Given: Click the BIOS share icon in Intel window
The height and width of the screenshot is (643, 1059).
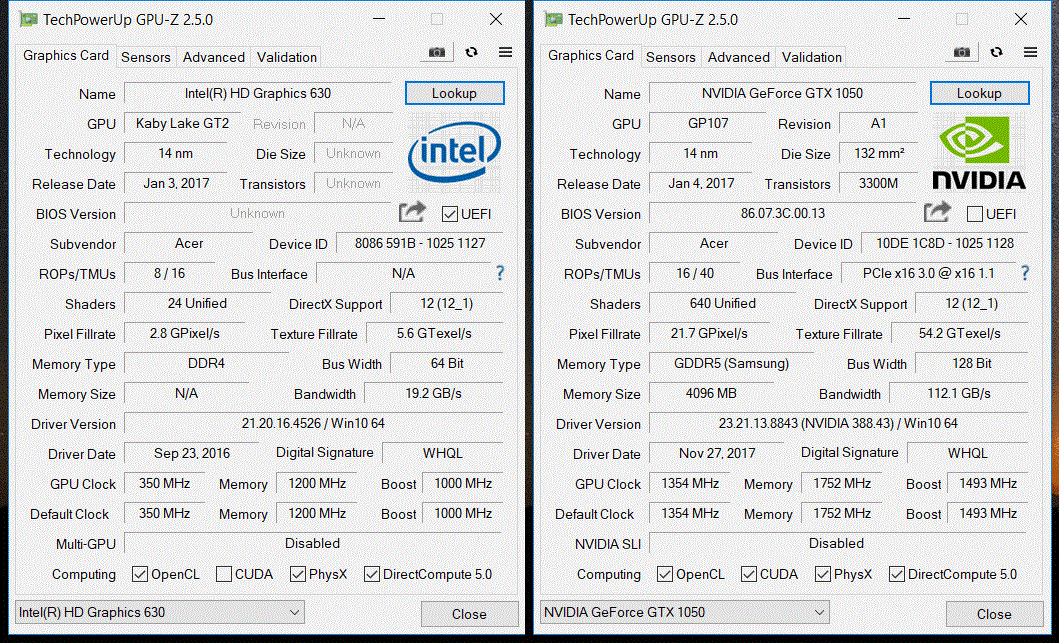Looking at the screenshot, I should pos(412,212).
